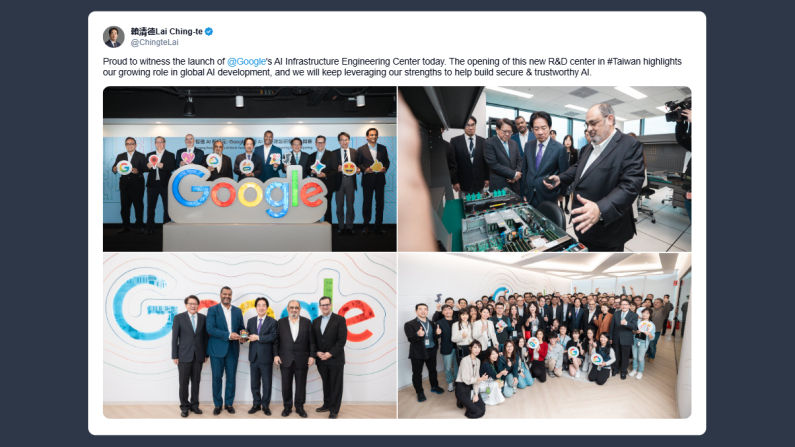Screen dimensions: 795x447
Task: Click the dark background outside the tweet card
Action: pyautogui.click(x=43, y=223)
